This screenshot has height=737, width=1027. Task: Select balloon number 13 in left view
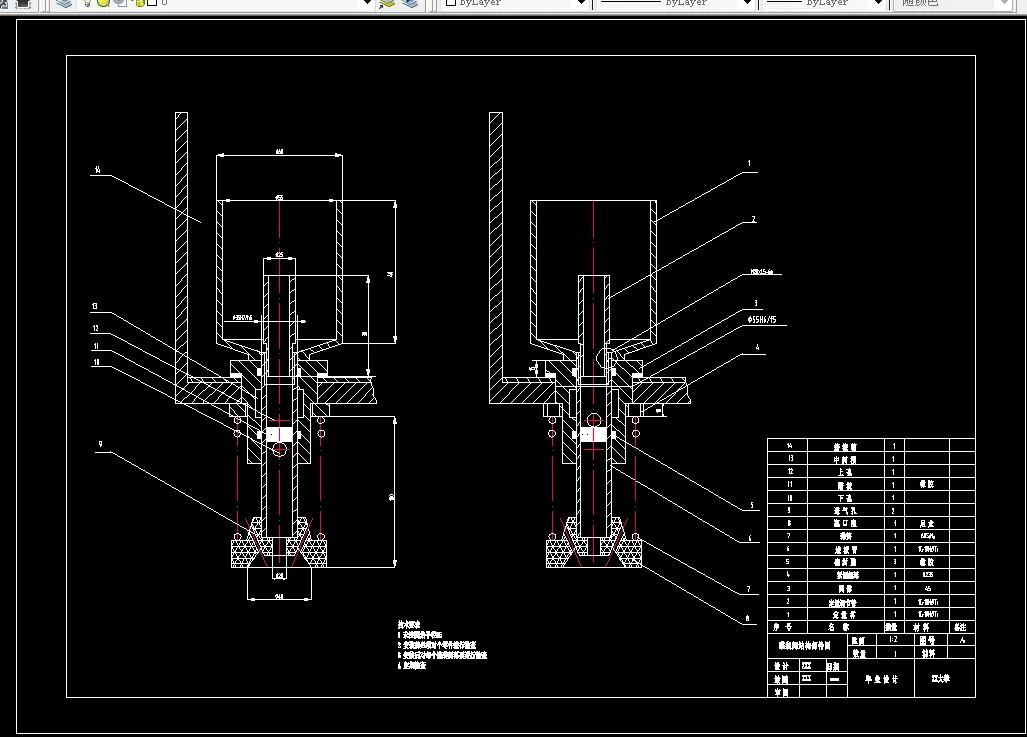[95, 307]
